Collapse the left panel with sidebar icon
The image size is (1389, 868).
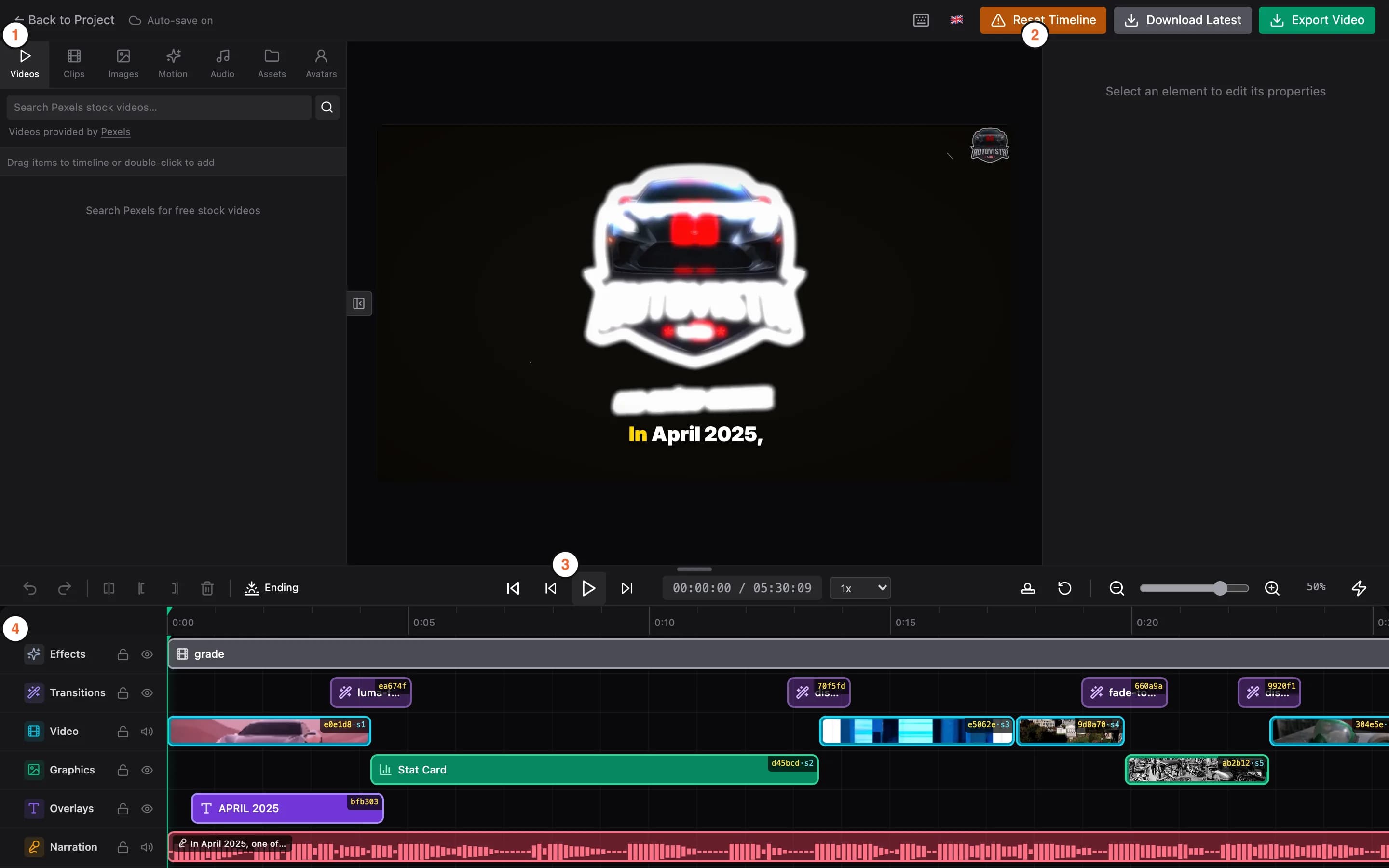(x=359, y=303)
